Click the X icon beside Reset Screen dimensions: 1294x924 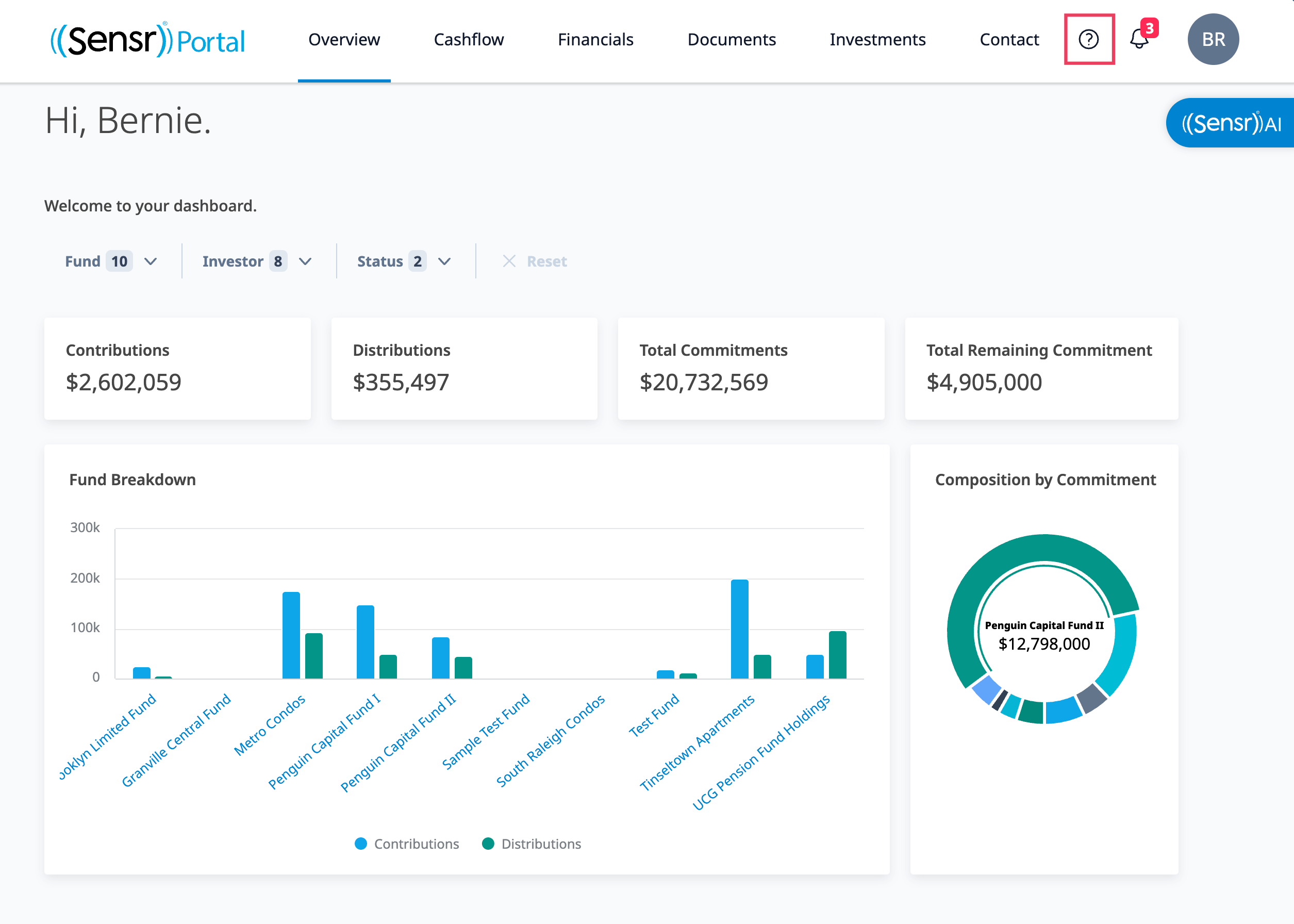click(509, 261)
